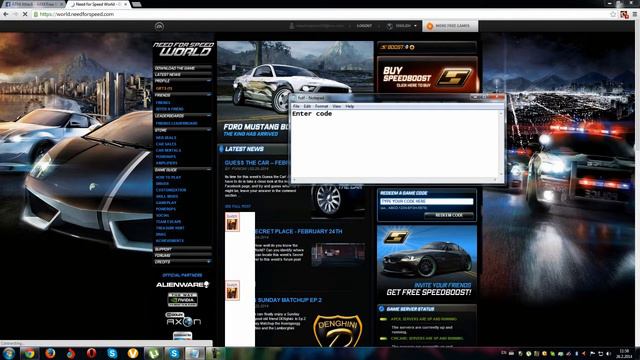The width and height of the screenshot is (640, 360).
Task: Click the Denghini shield logo
Action: [338, 331]
